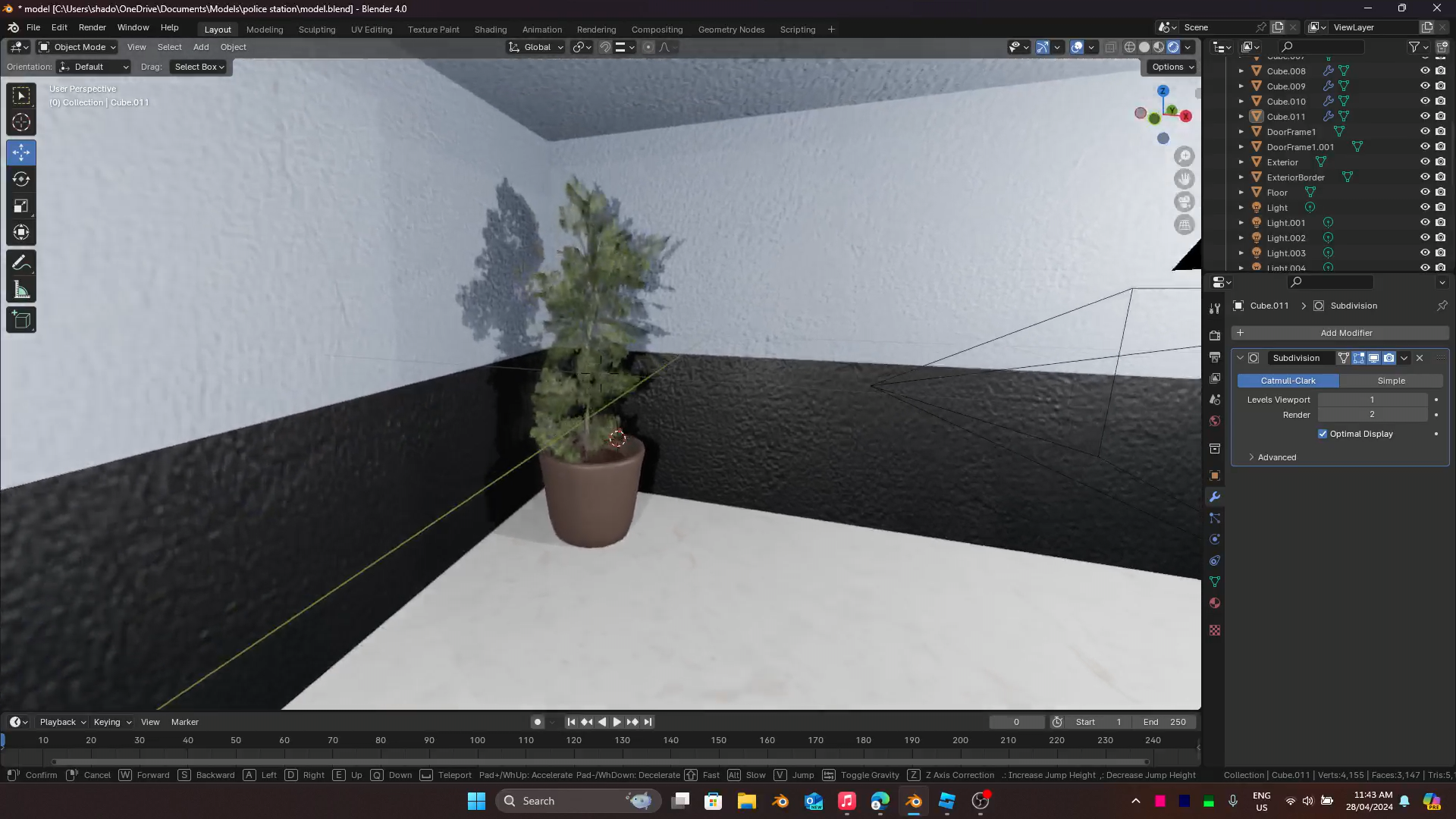The image size is (1456, 819).
Task: Activate the Annotate pencil tool
Action: (x=21, y=263)
